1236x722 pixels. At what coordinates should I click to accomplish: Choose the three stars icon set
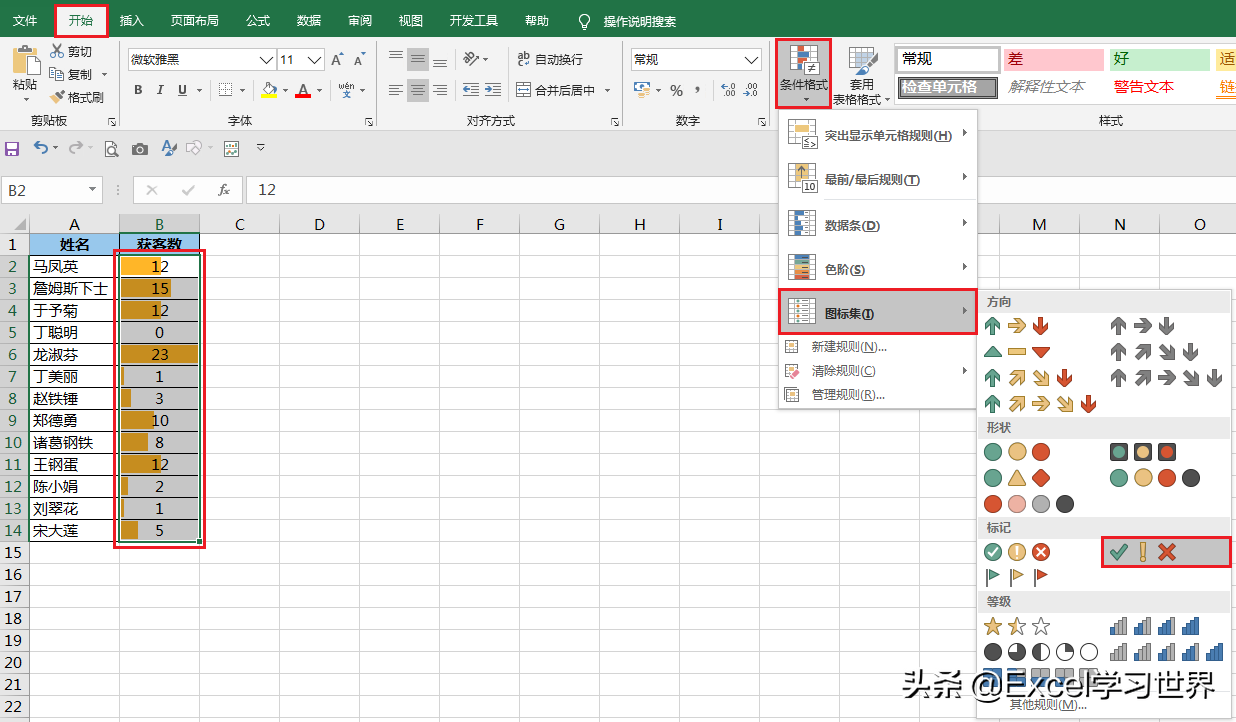tap(1017, 627)
